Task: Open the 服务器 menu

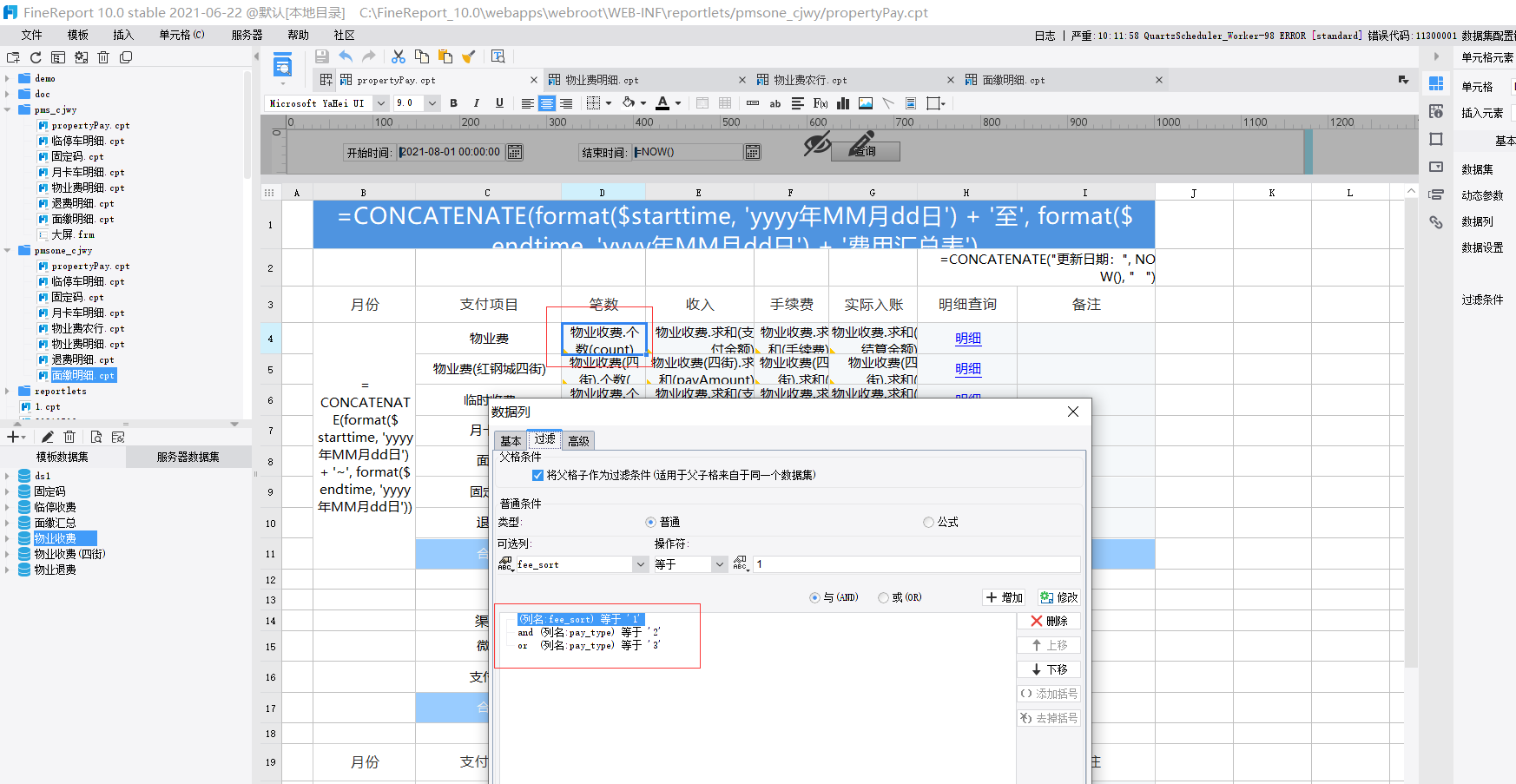Action: click(247, 35)
